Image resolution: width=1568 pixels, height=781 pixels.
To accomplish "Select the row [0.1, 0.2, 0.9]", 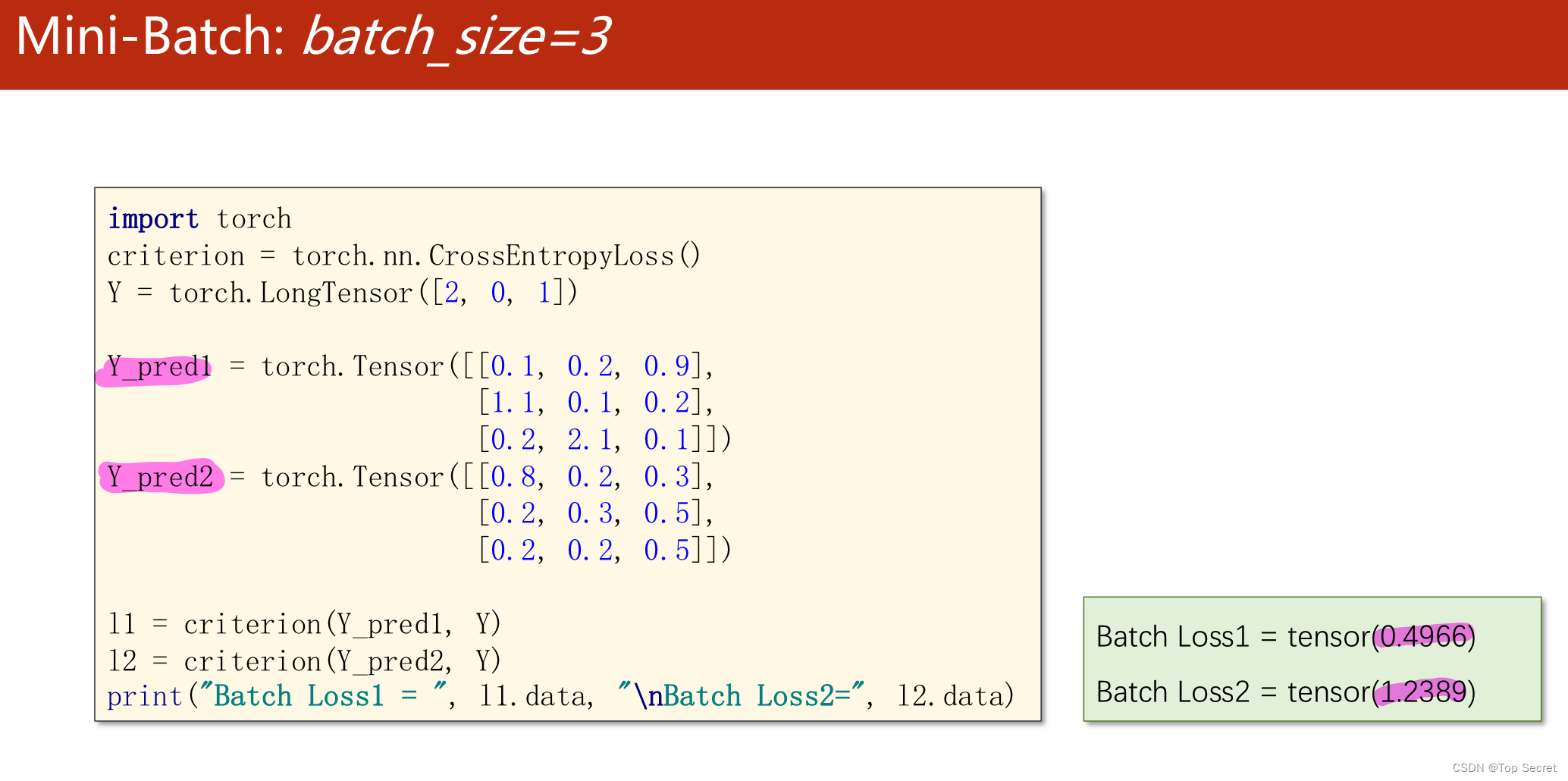I will [x=590, y=366].
